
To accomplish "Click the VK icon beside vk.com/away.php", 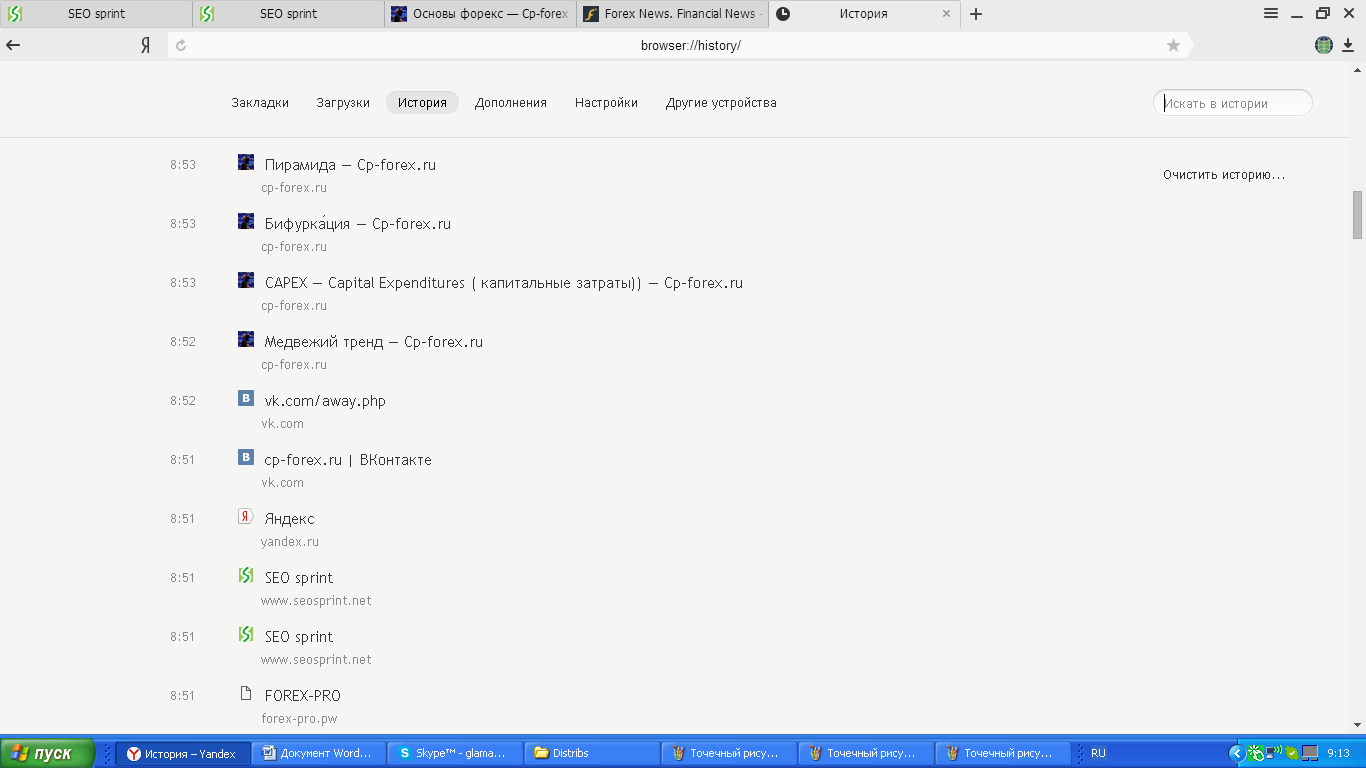I will coord(246,398).
